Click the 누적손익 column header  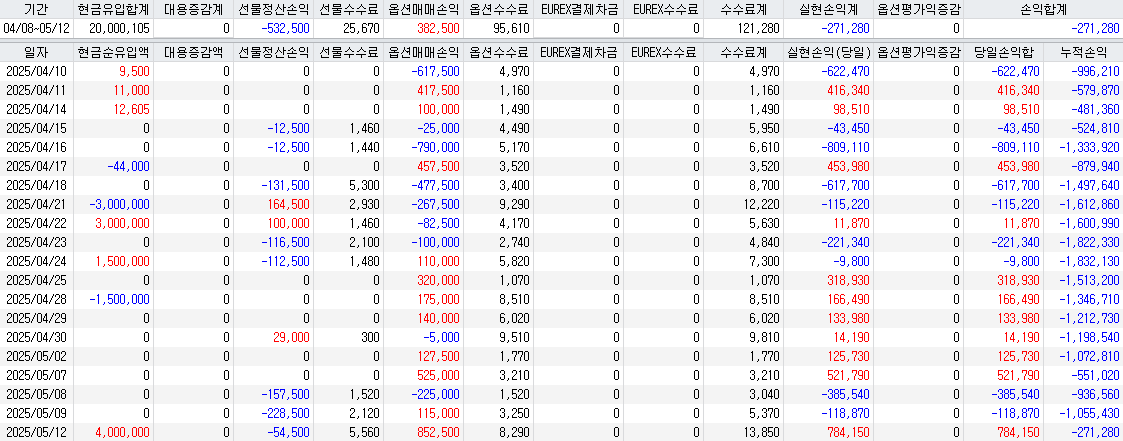point(1083,52)
